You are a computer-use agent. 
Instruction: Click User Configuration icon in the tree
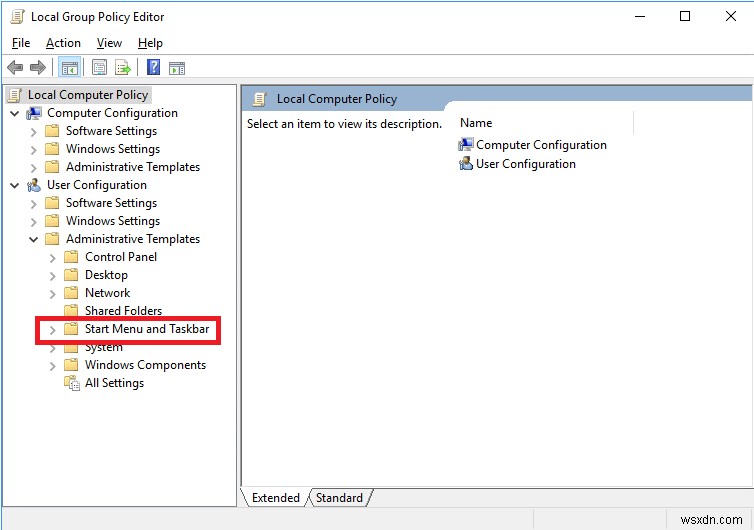34,185
